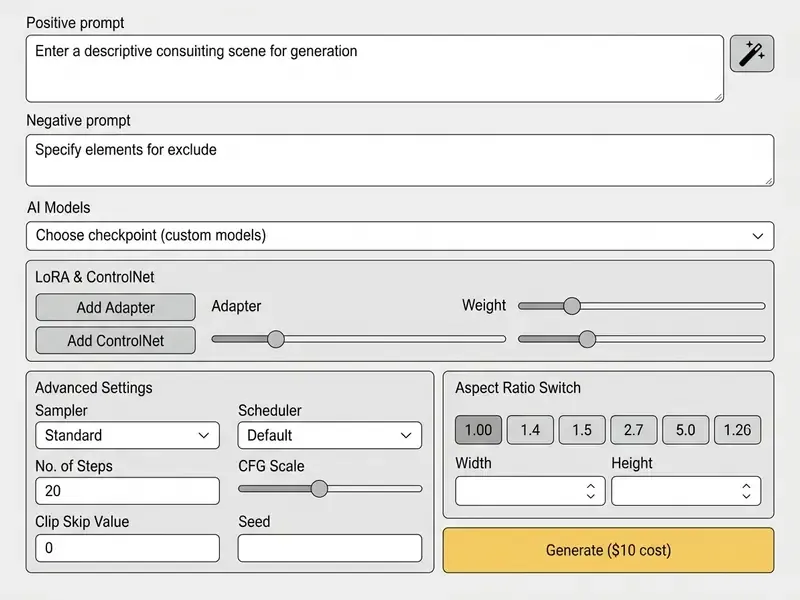Select the 1.5 aspect ratio
This screenshot has height=600, width=800.
coord(582,430)
